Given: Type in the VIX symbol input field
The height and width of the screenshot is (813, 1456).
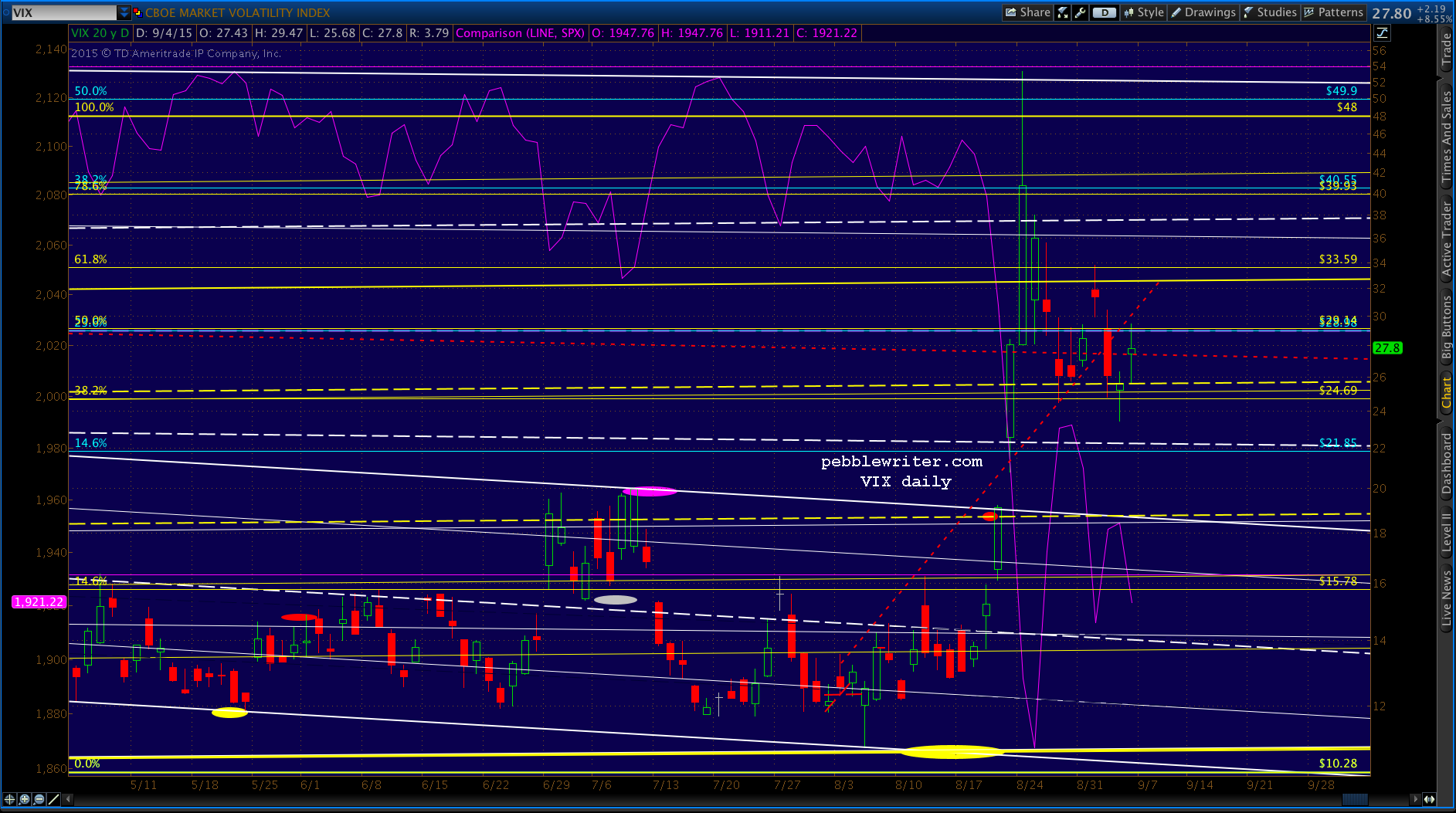Looking at the screenshot, I should pos(62,12).
